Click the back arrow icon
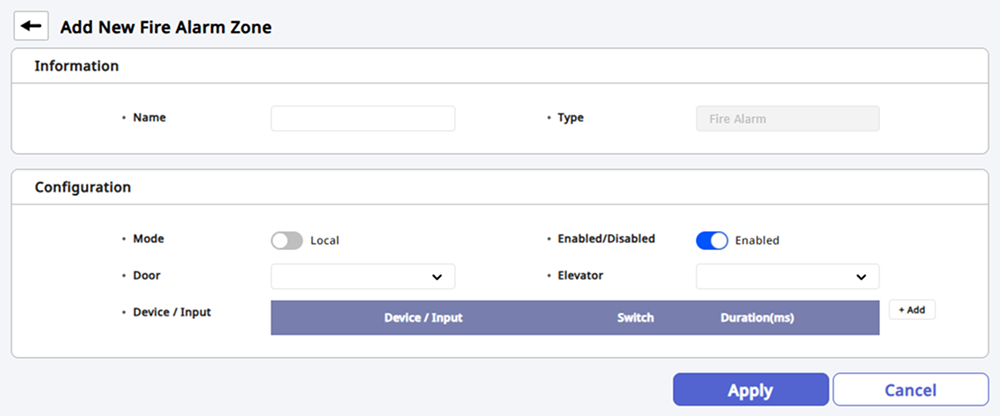The width and height of the screenshot is (1000, 416). (31, 27)
